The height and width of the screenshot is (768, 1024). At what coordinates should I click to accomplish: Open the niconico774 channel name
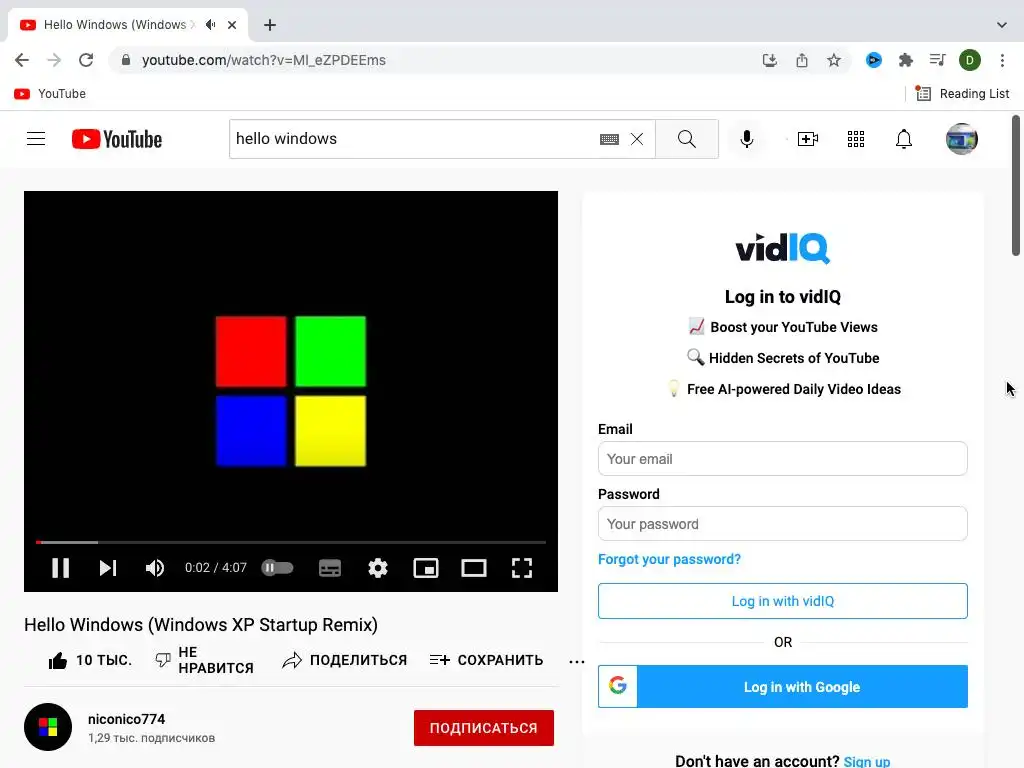[127, 719]
